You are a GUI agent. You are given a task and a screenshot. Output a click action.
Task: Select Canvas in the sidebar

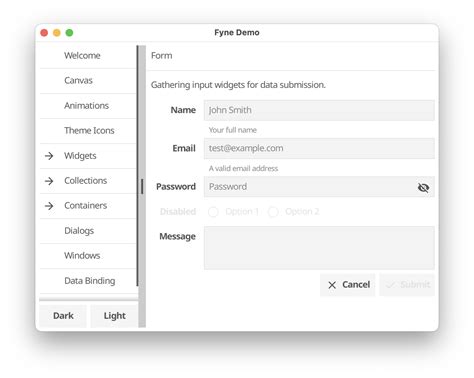tap(88, 80)
